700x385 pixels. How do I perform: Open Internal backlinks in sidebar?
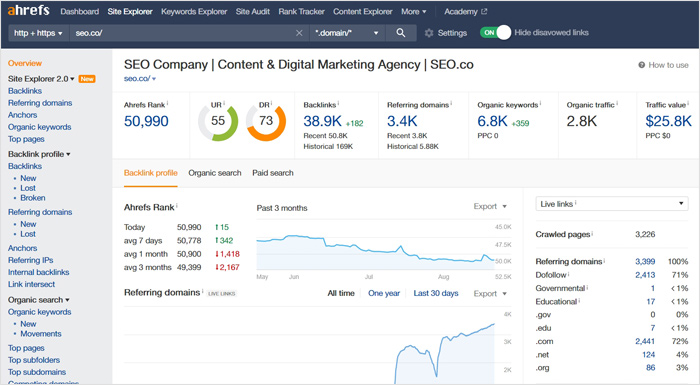(x=38, y=272)
